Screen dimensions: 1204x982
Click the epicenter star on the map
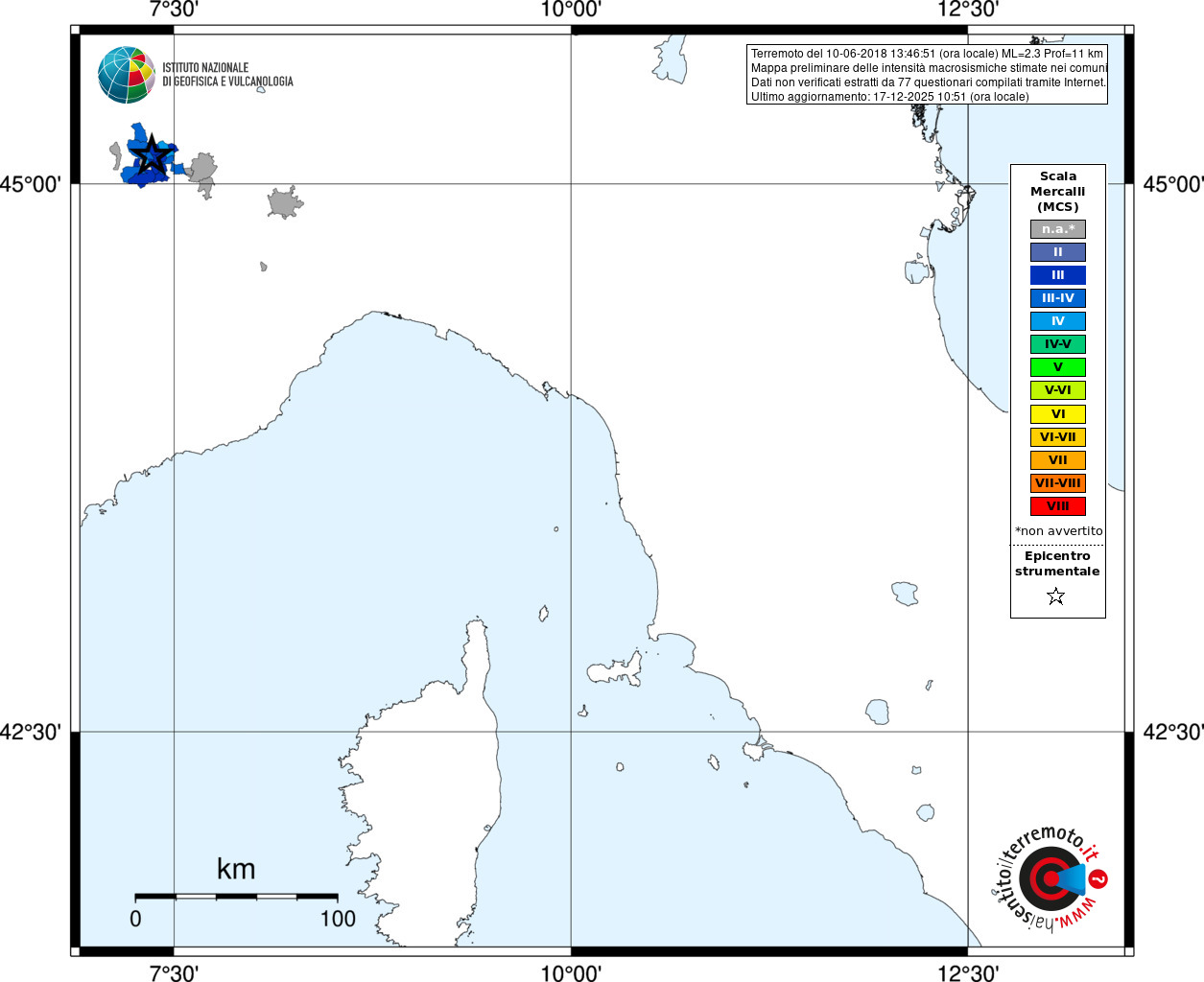point(150,154)
